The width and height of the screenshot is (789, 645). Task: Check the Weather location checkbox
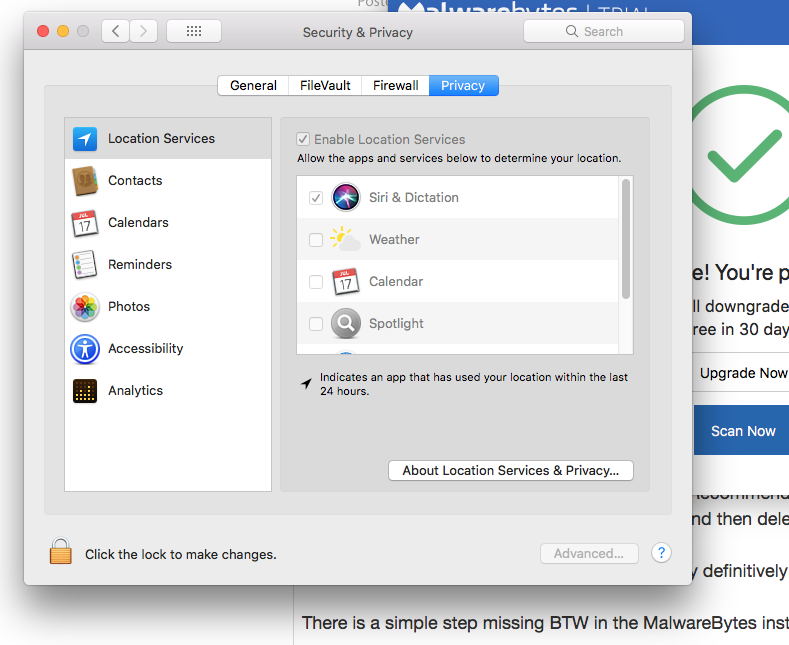click(315, 240)
